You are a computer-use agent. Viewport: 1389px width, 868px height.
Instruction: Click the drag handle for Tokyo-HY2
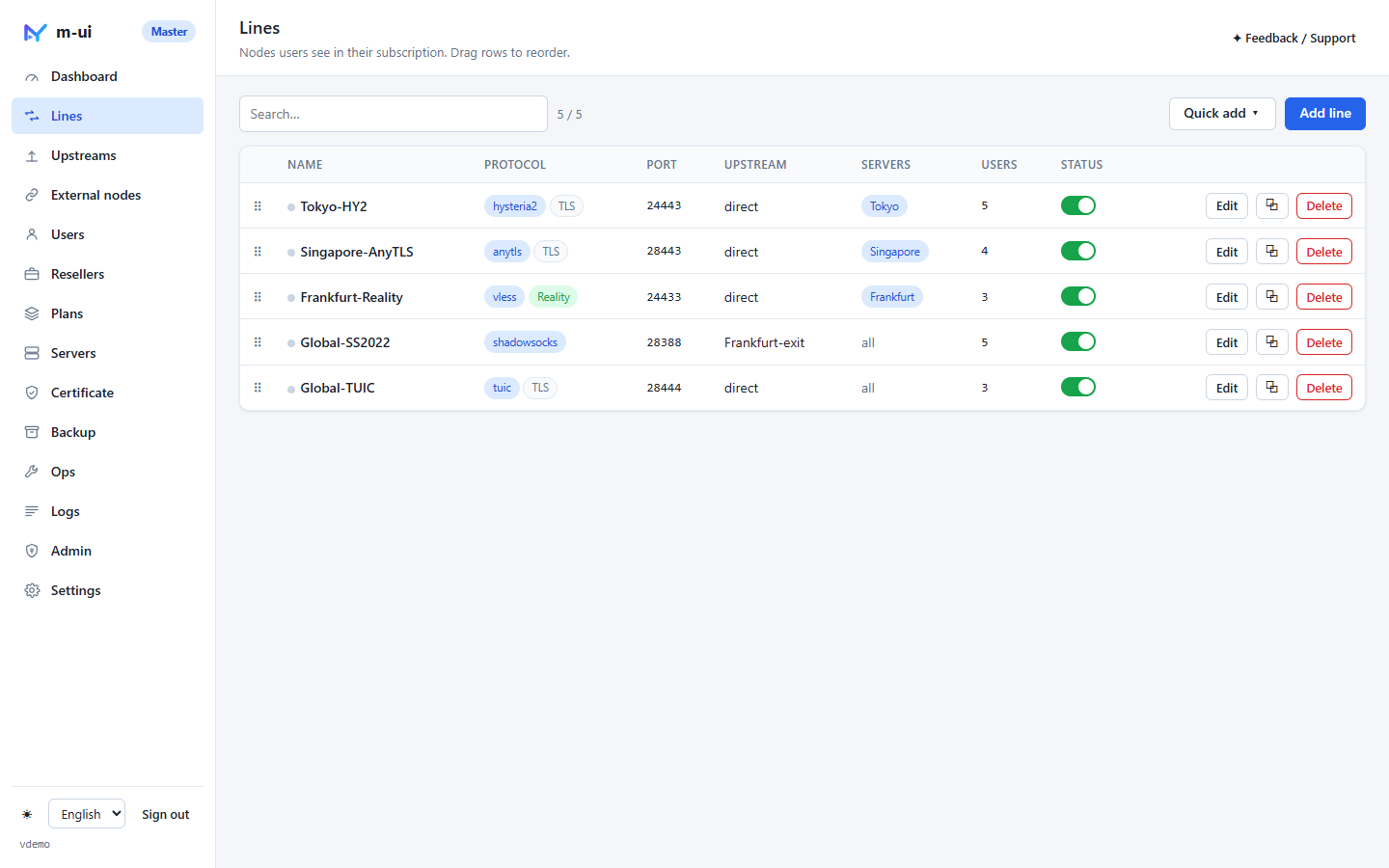258,205
